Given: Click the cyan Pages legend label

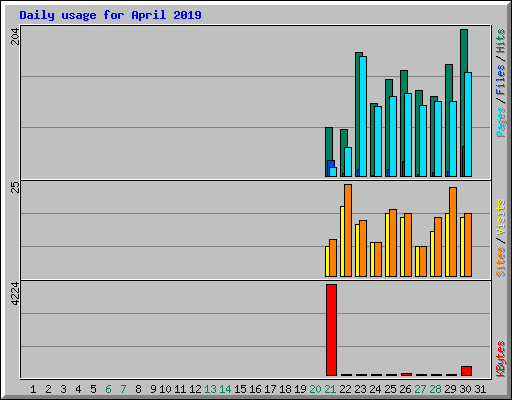Looking at the screenshot, I should tap(501, 122).
